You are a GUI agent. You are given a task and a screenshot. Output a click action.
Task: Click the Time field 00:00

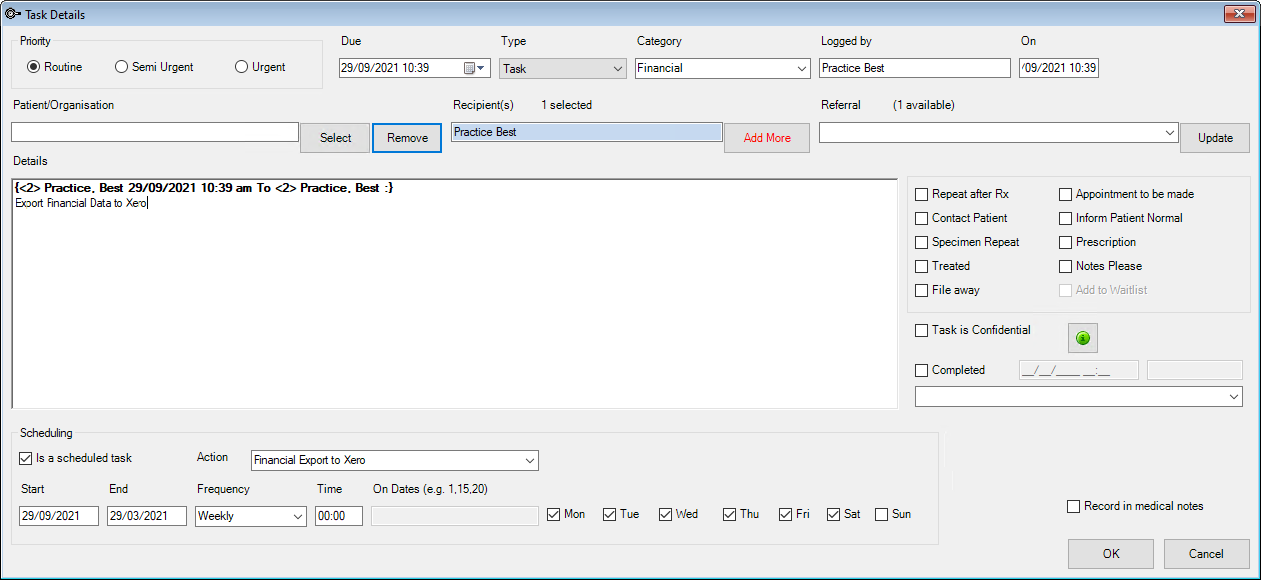click(339, 516)
